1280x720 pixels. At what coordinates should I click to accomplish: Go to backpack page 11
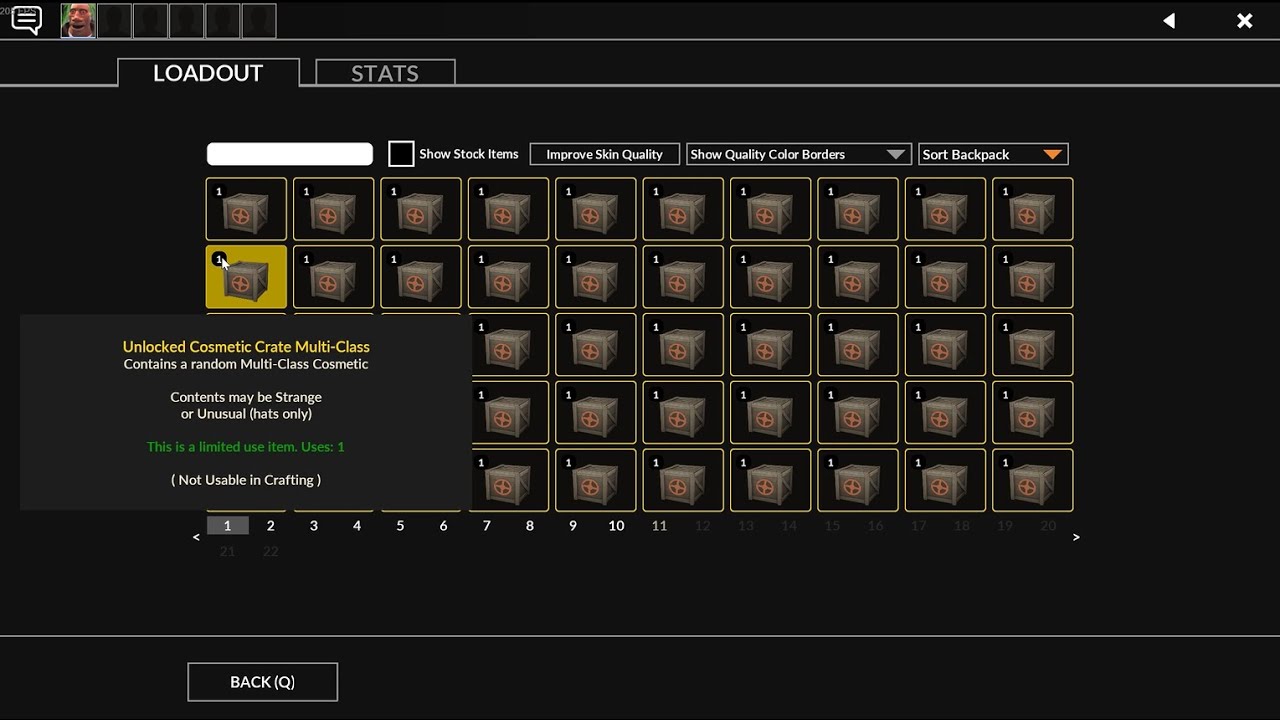[x=659, y=525]
